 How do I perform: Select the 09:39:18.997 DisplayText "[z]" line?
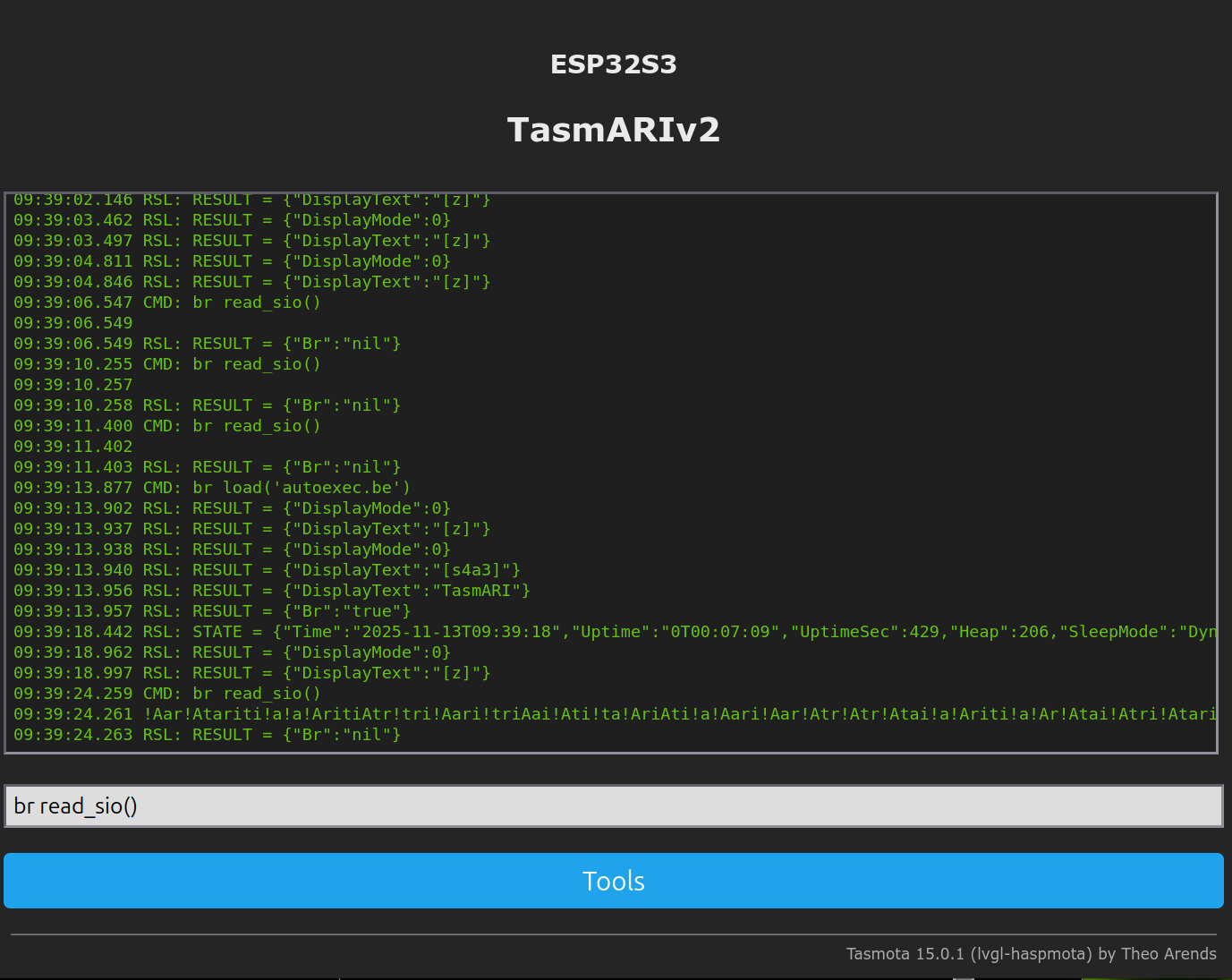pos(251,673)
